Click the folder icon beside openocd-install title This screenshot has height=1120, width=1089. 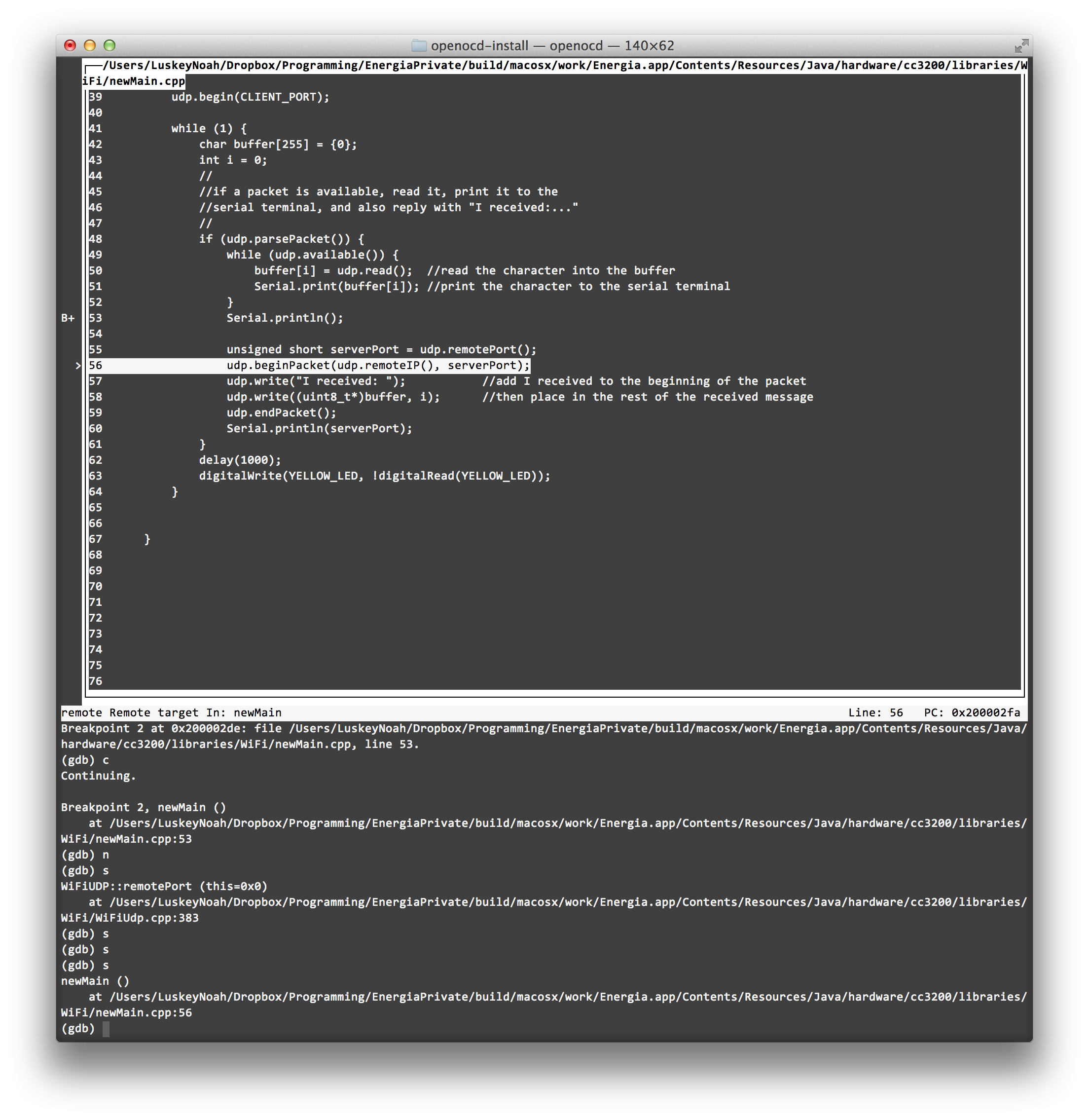[x=419, y=45]
